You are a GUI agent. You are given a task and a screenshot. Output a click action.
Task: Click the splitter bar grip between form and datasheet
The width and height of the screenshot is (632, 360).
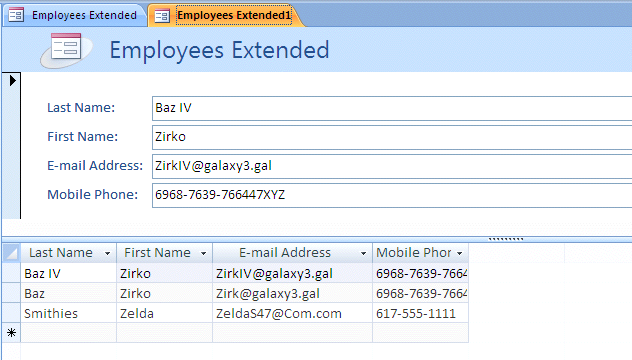506,239
